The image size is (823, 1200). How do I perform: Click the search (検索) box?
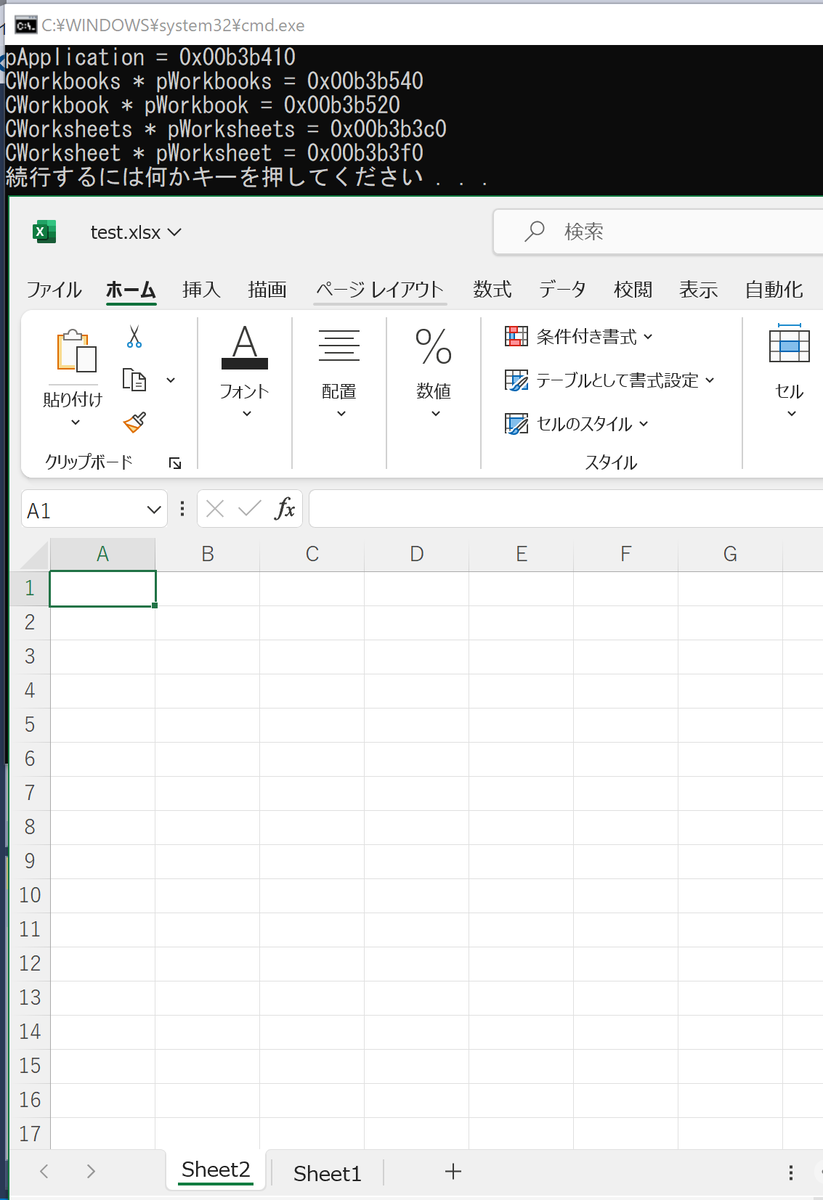click(x=658, y=232)
